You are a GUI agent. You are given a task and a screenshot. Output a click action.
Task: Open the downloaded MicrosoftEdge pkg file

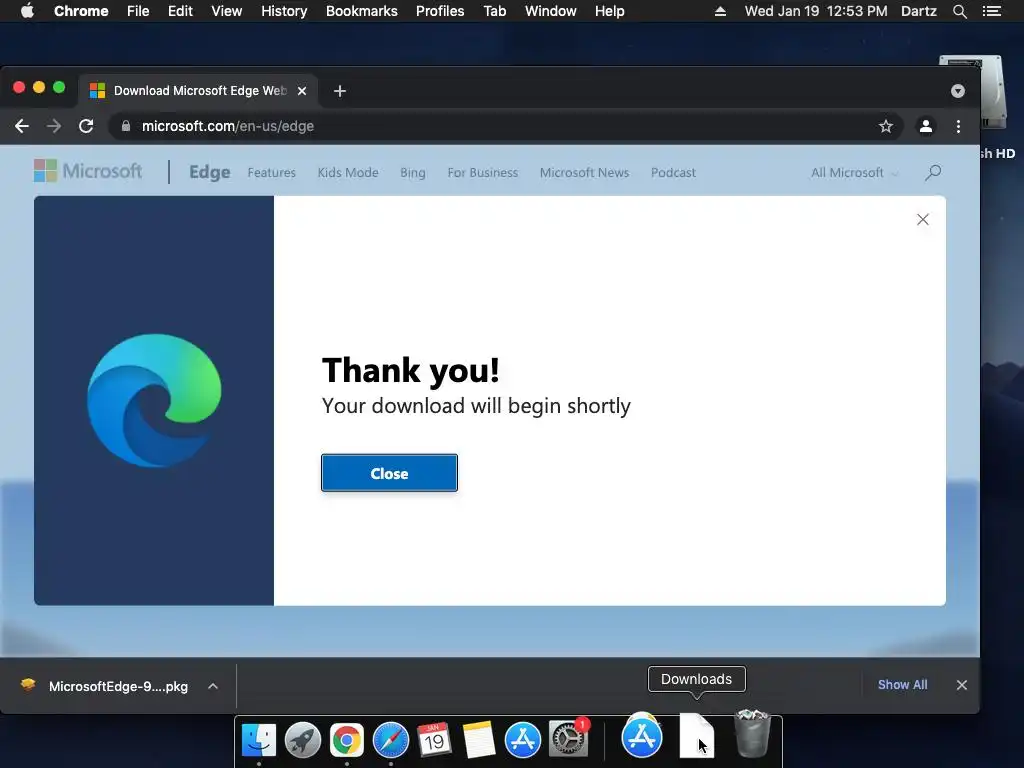pos(106,686)
